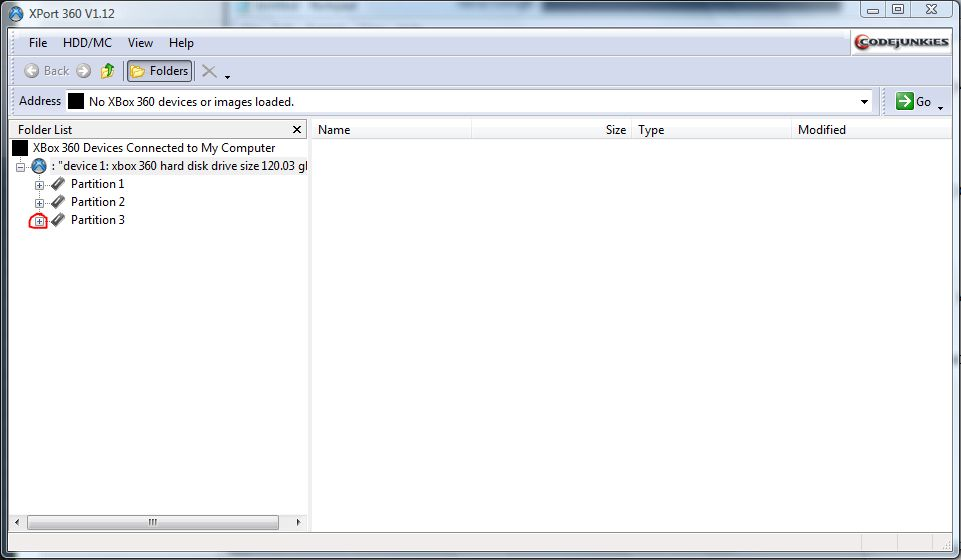Click XPort 360 title bar app icon

pos(16,13)
